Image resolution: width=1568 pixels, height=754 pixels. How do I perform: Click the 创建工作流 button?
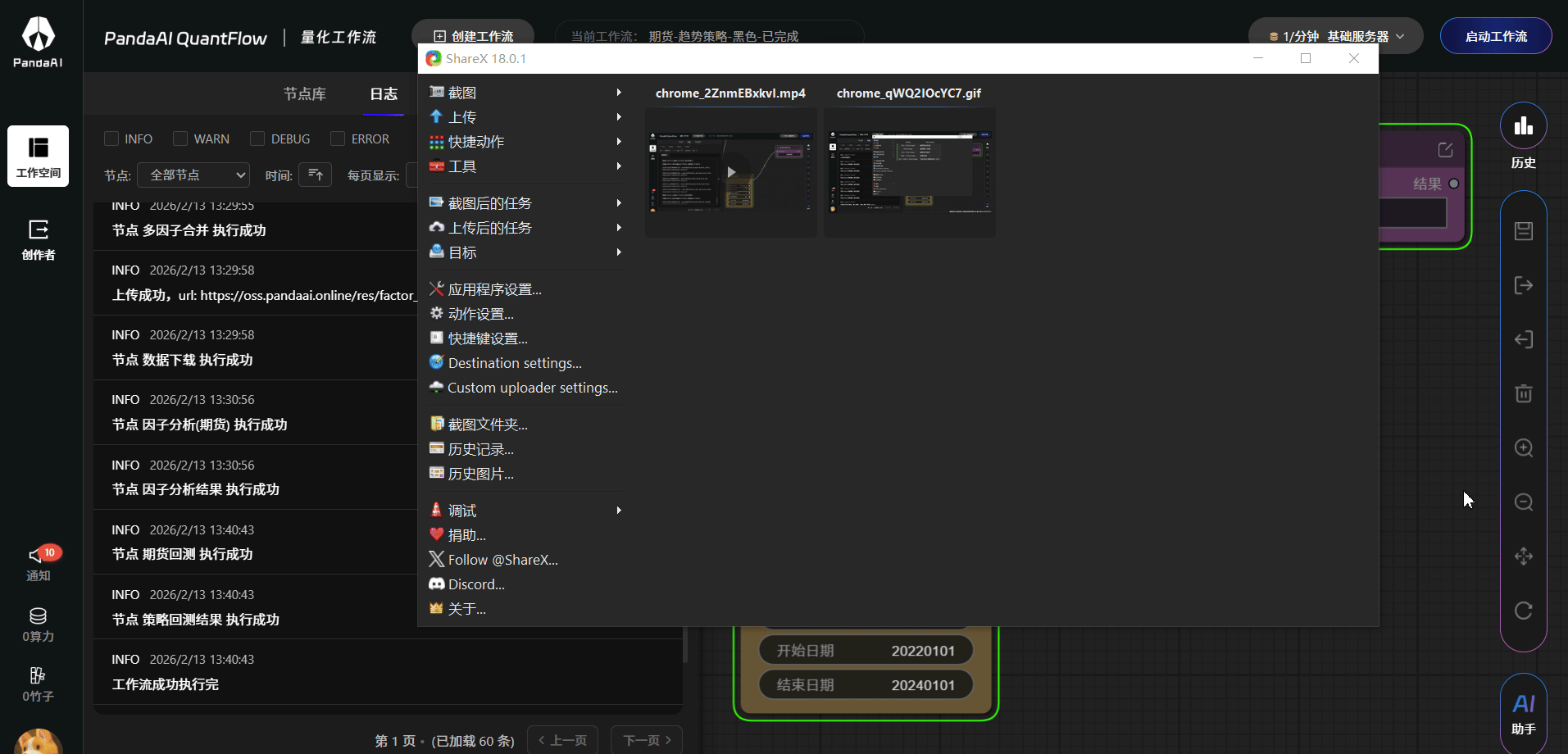point(473,35)
